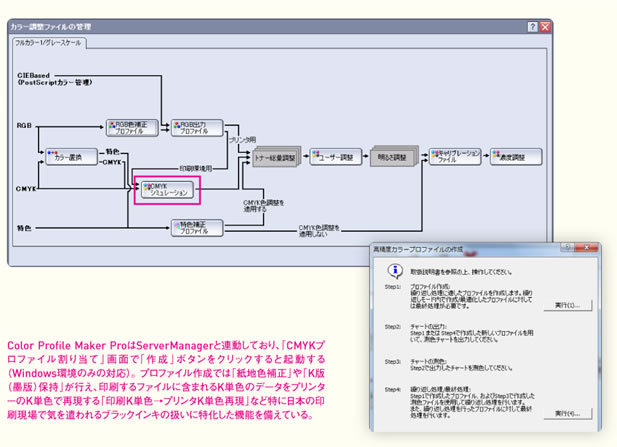This screenshot has width=617, height=447.
Task: Open the トナー総量調整 block
Action: 275,158
